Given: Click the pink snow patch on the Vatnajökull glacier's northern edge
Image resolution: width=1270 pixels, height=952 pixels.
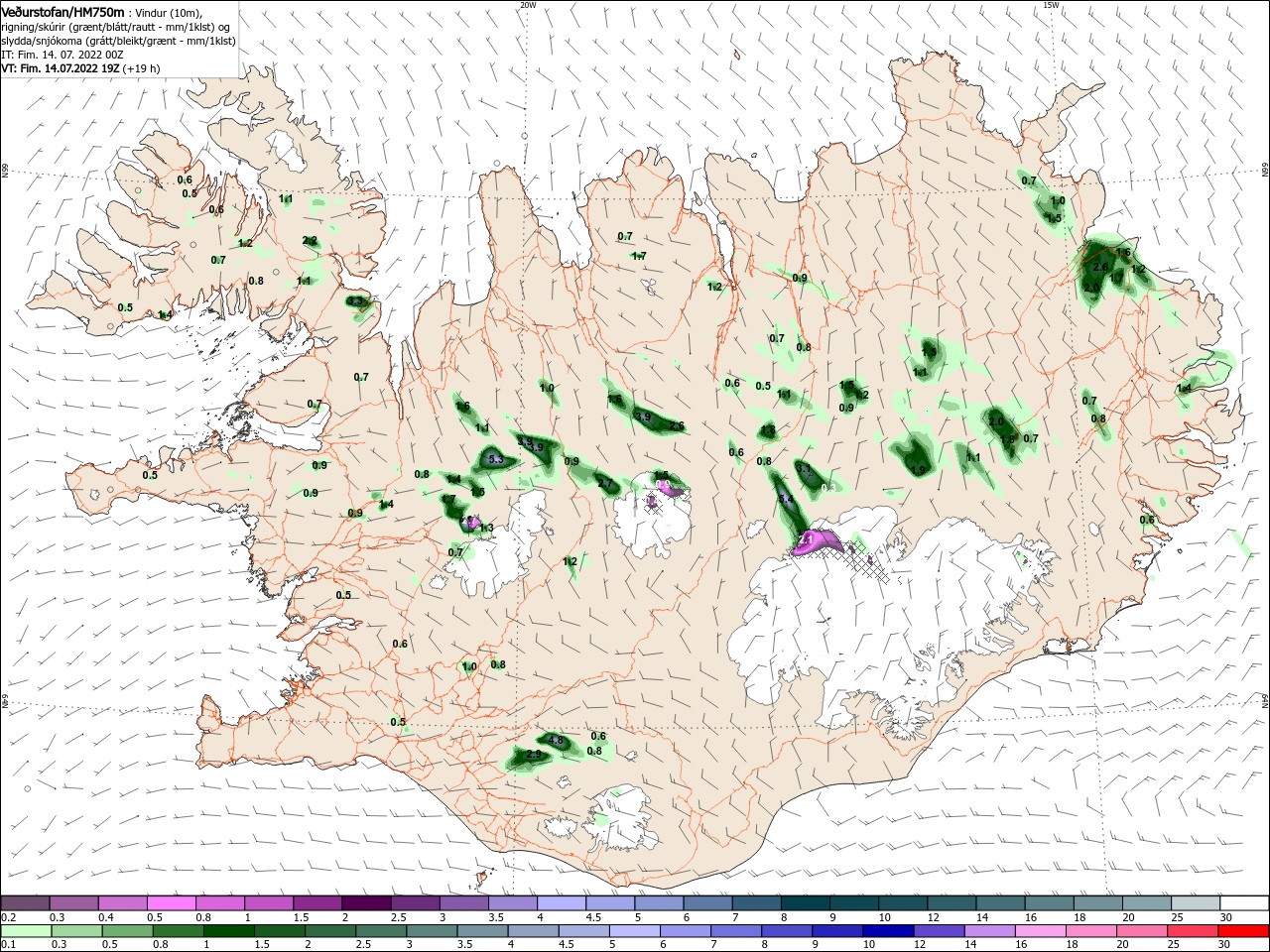Looking at the screenshot, I should coord(820,541).
